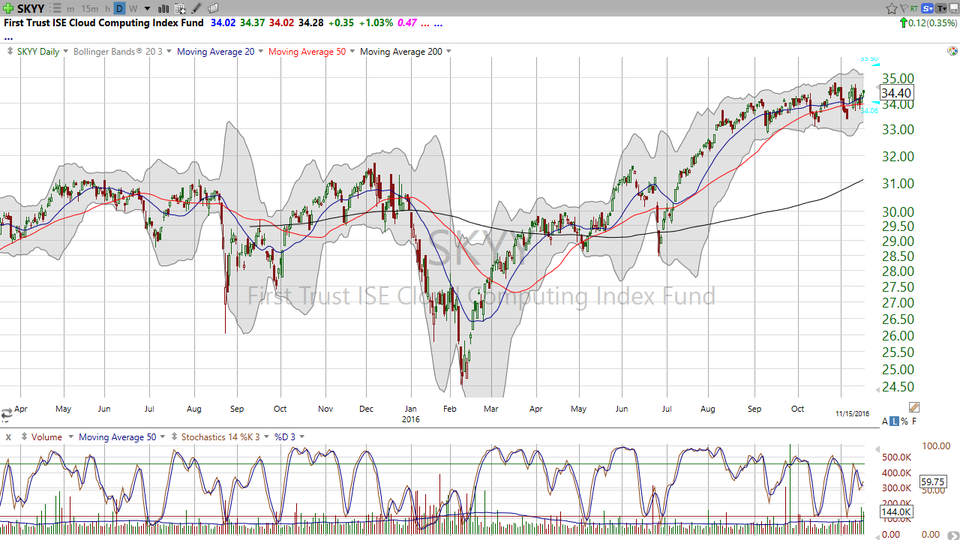Select the 'F' scale option

click(x=914, y=421)
